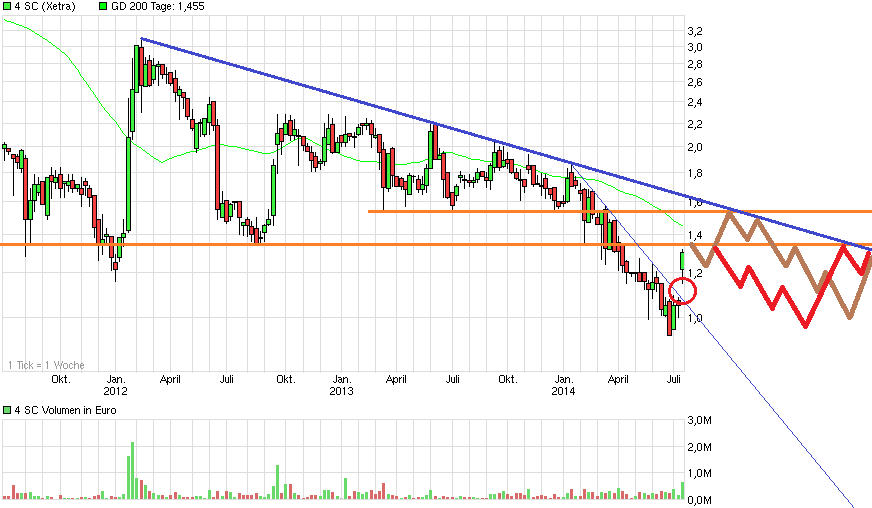This screenshot has height=508, width=872.
Task: Click the 2,2 price axis value
Action: [x=695, y=124]
